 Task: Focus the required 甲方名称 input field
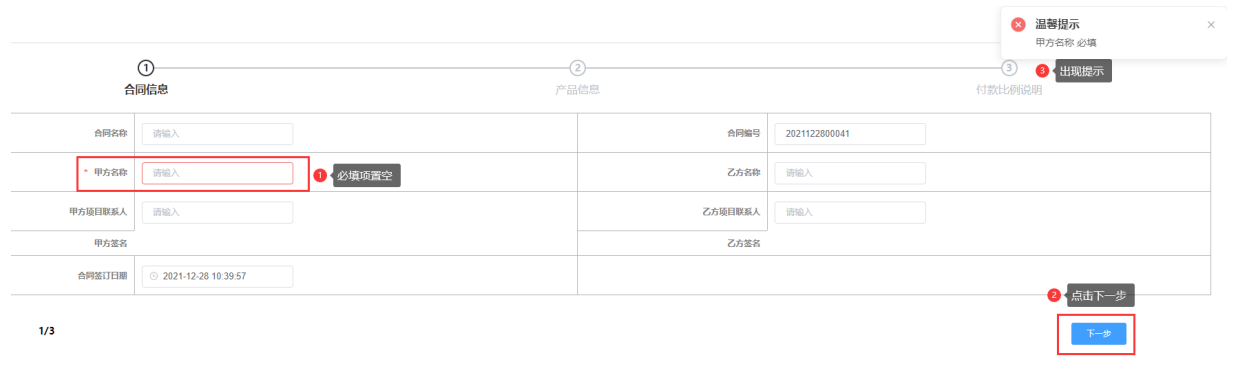point(217,173)
